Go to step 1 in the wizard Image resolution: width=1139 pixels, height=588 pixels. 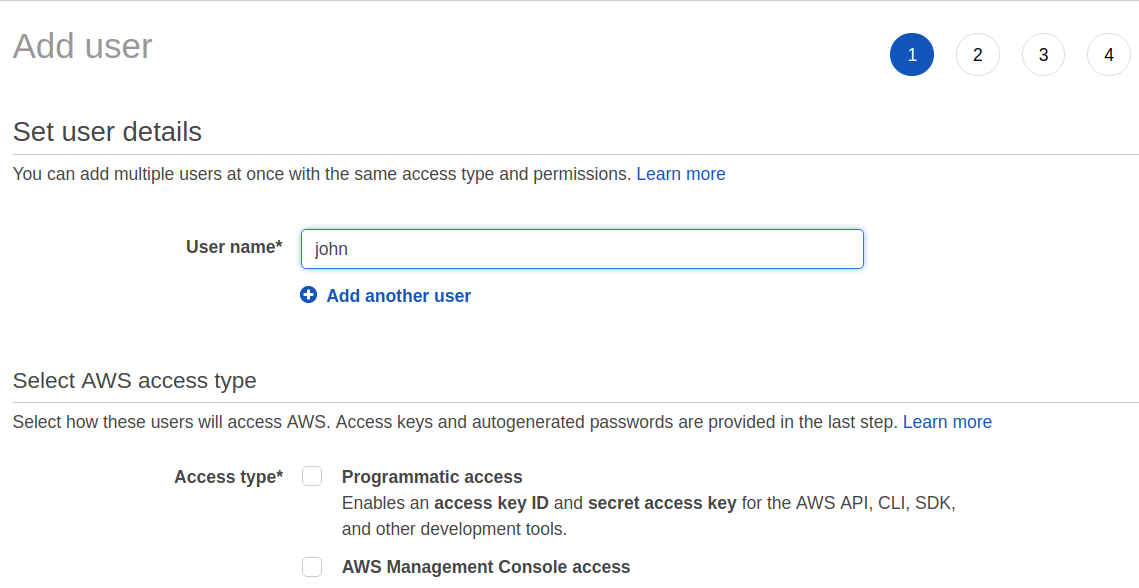[x=912, y=55]
